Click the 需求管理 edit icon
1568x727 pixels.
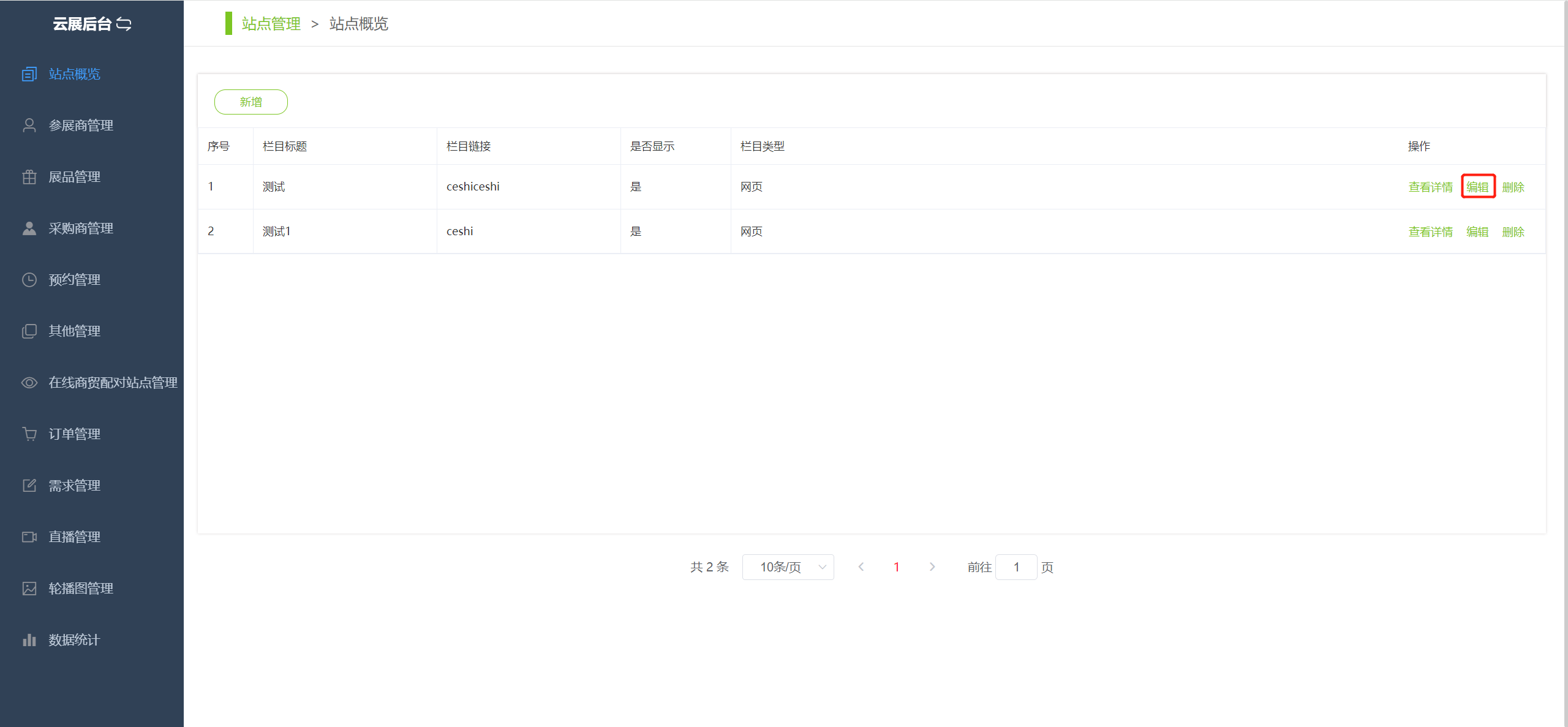pyautogui.click(x=29, y=486)
